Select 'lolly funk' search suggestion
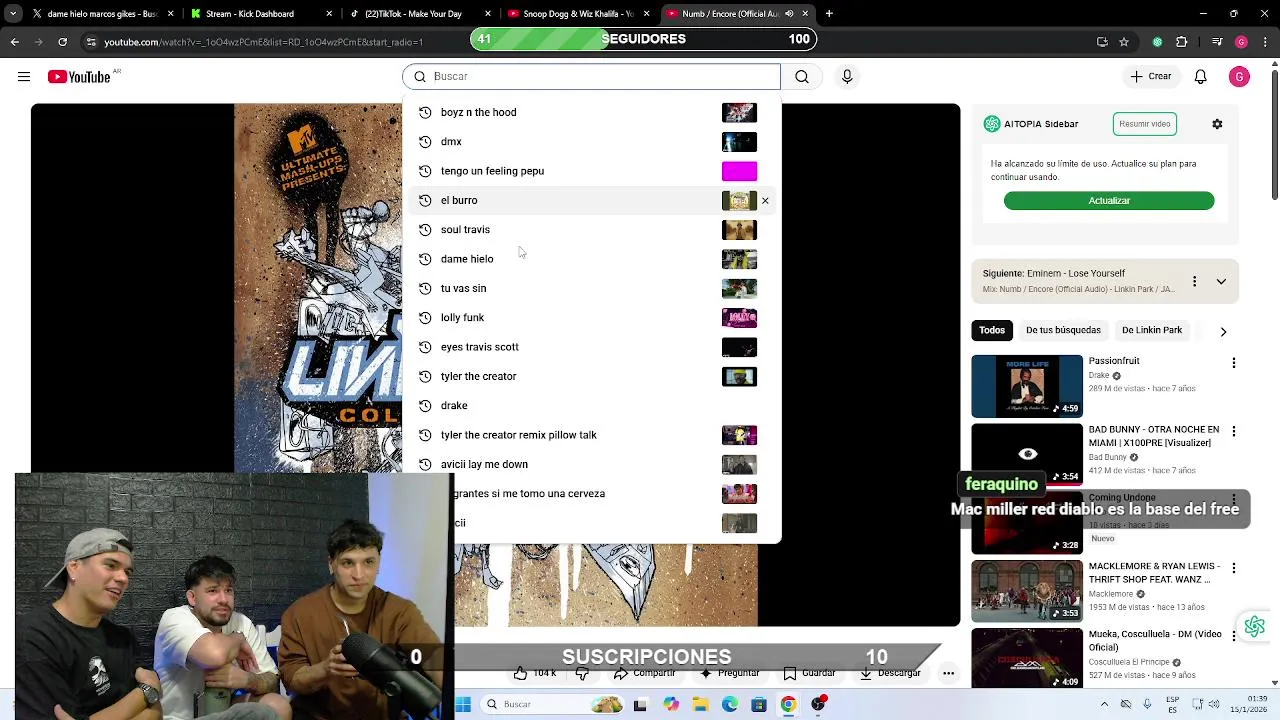Viewport: 1280px width, 720px height. tap(591, 318)
